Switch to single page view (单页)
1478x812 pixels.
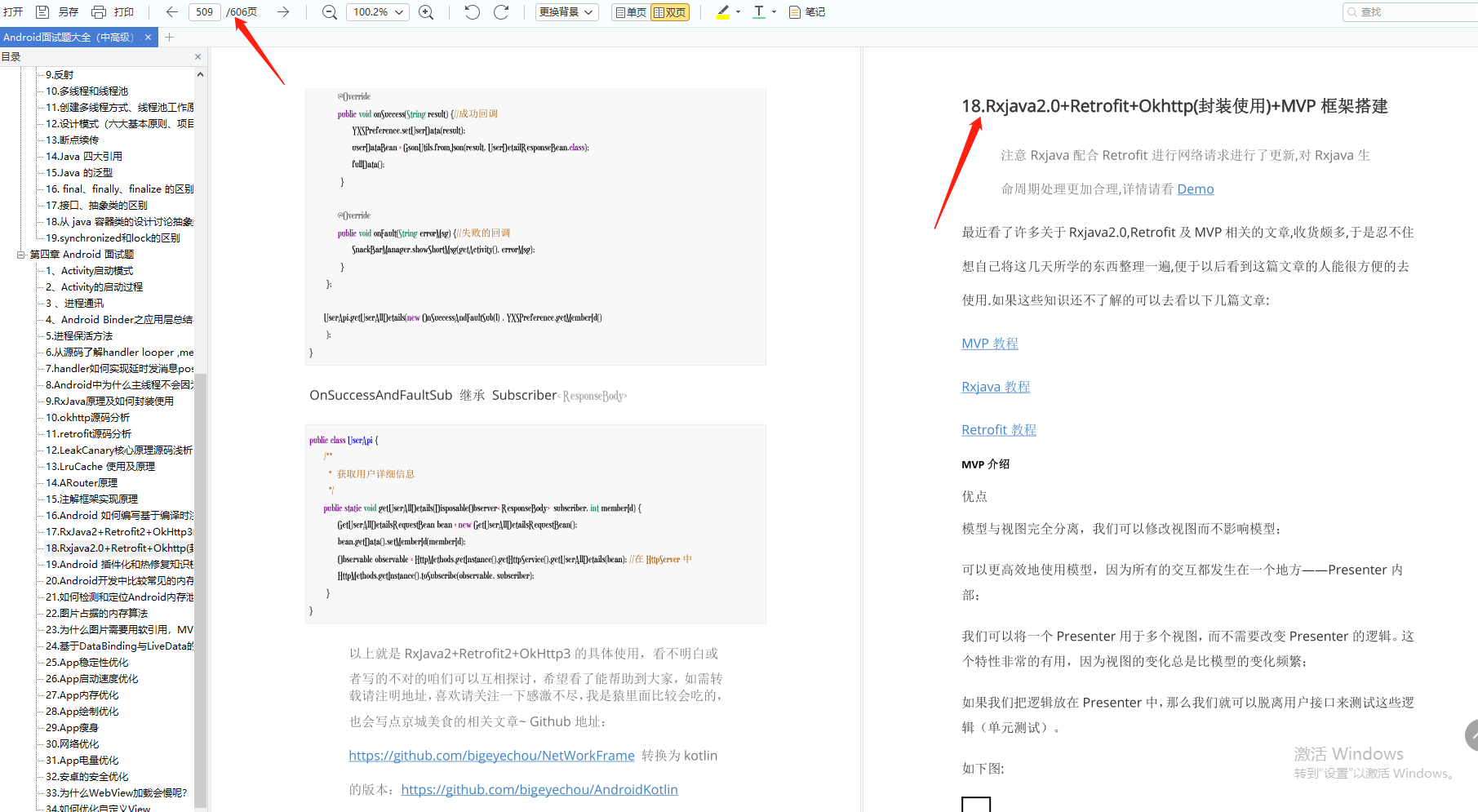click(x=631, y=12)
